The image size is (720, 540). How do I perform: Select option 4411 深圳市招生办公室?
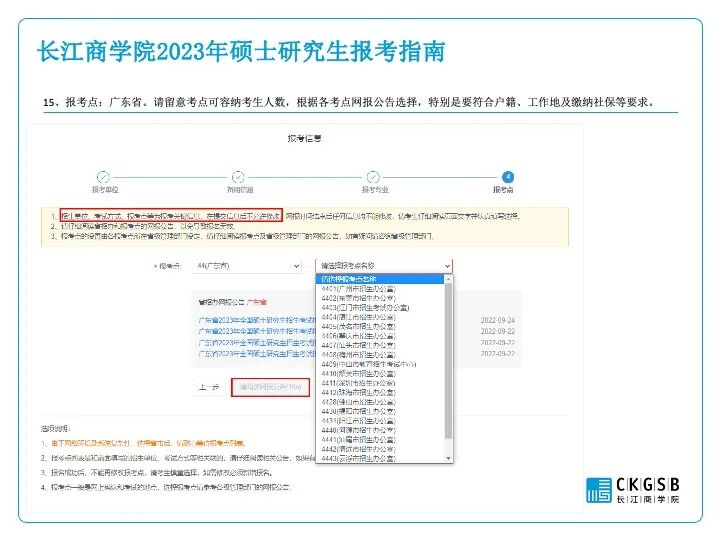click(359, 383)
